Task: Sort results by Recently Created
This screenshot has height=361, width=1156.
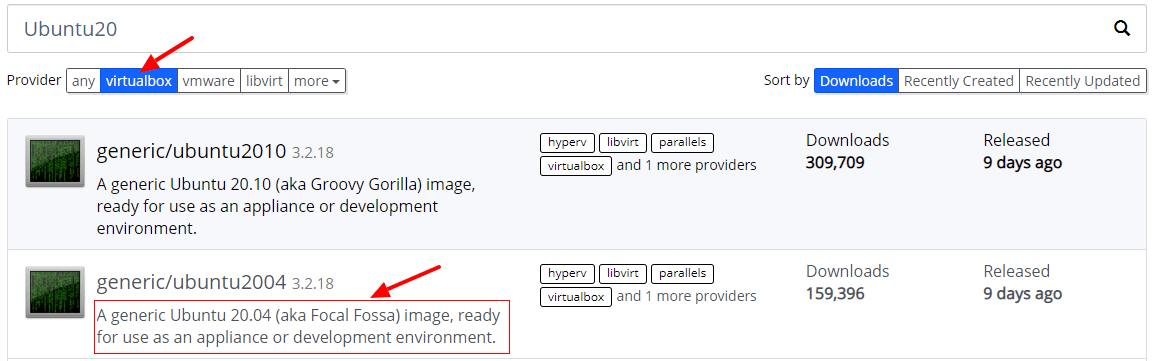Action: point(958,81)
